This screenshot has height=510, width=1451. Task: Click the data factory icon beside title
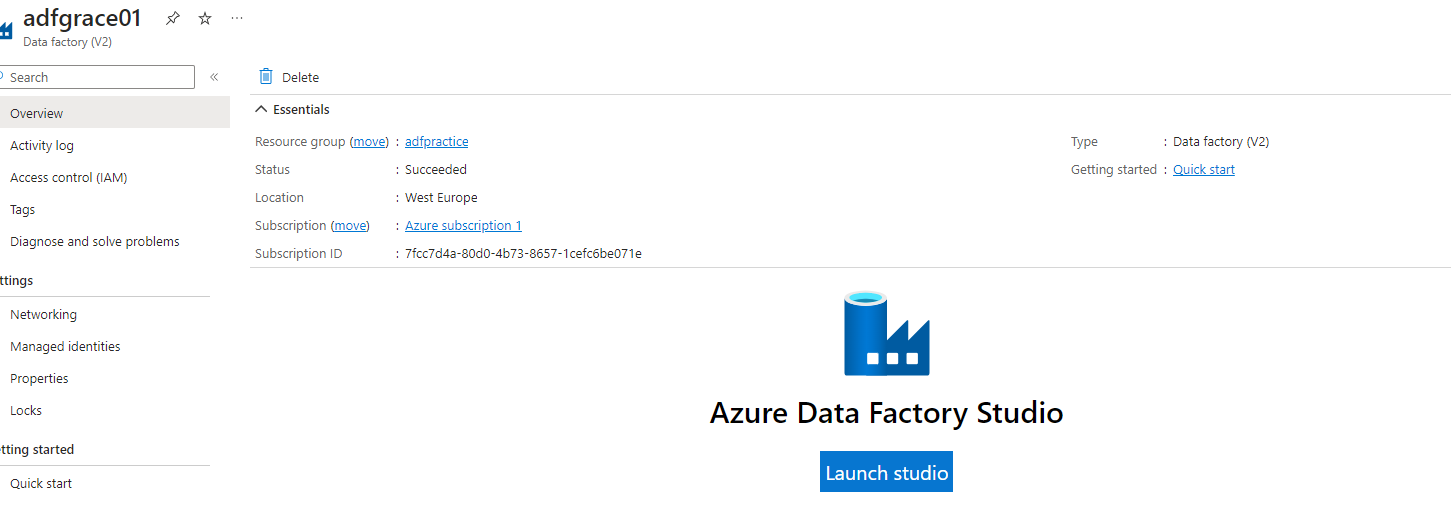(6, 27)
